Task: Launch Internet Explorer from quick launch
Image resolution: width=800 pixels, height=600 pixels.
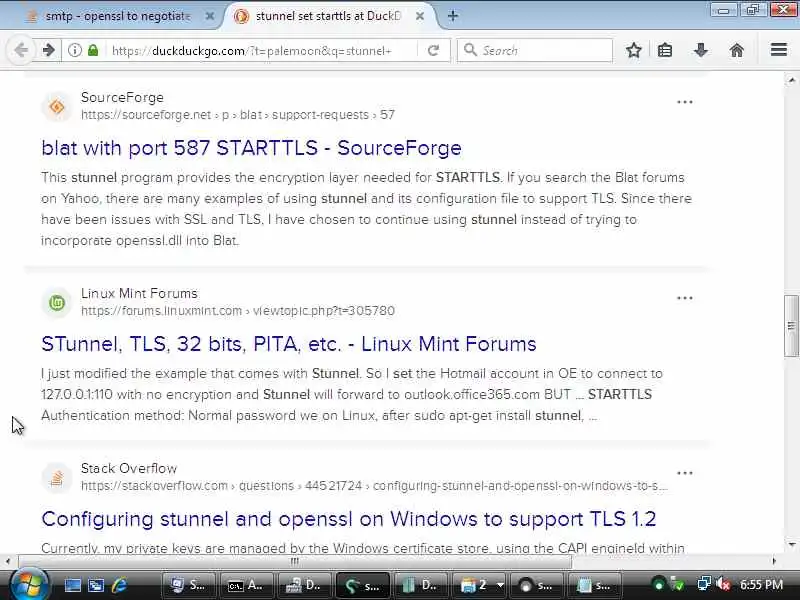Action: click(119, 585)
